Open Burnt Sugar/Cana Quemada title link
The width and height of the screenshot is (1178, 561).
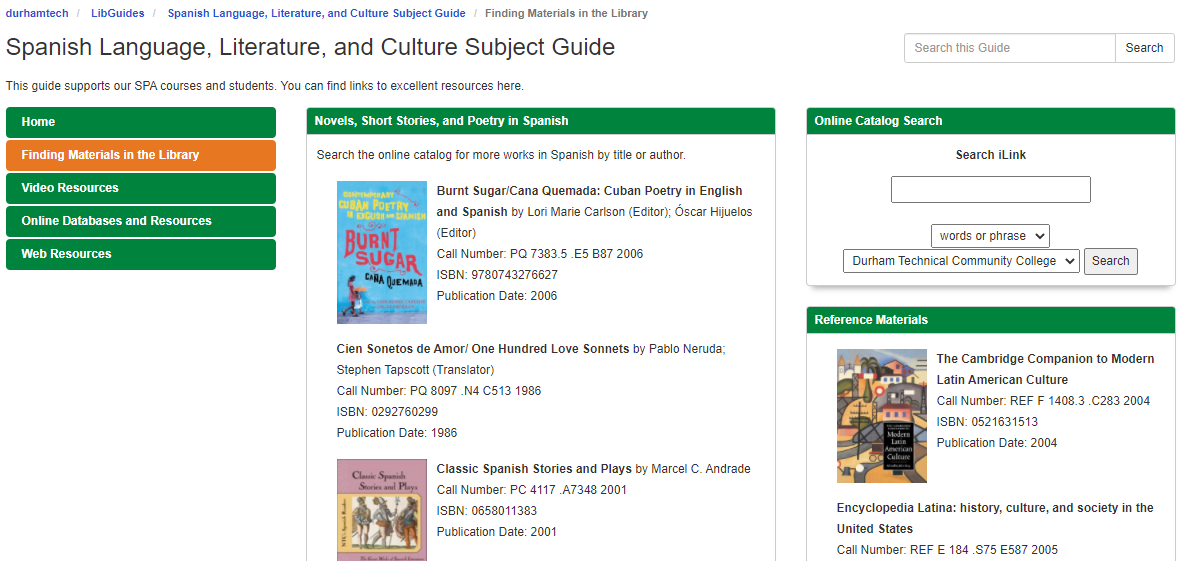pos(589,191)
